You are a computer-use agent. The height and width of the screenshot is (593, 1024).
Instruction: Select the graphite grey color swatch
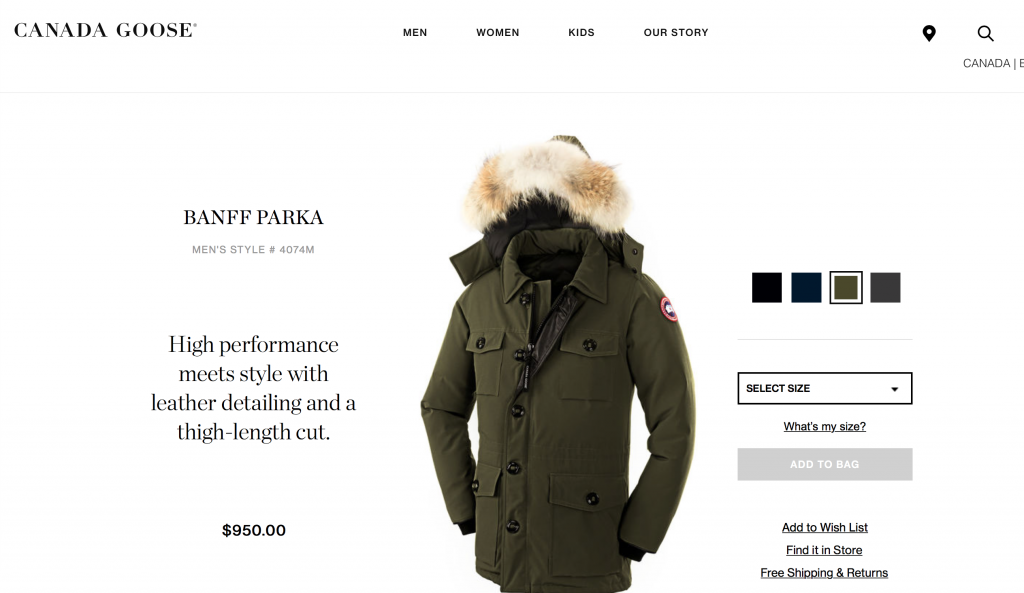(886, 287)
